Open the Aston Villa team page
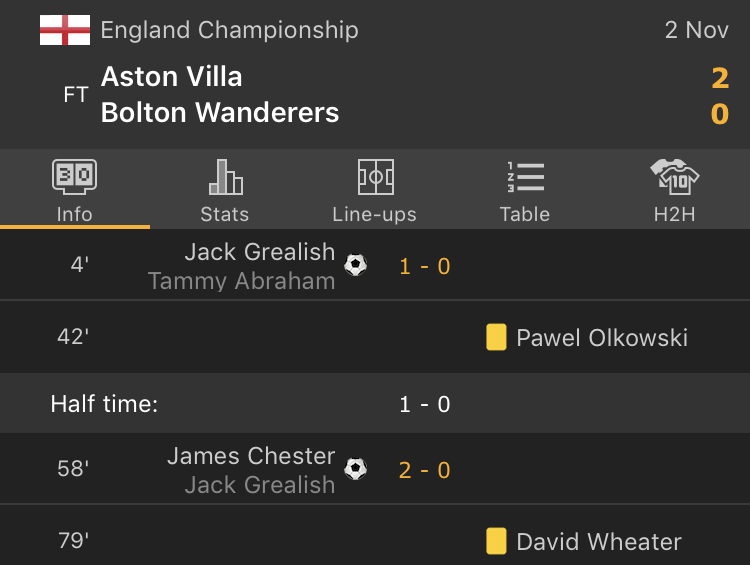This screenshot has height=565, width=750. tap(172, 77)
